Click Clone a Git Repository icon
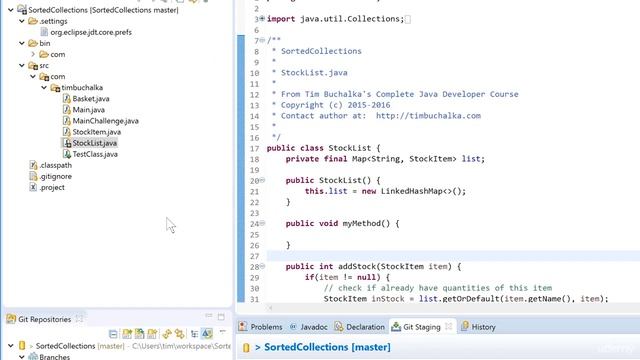This screenshot has height=360, width=640. tap(140, 334)
